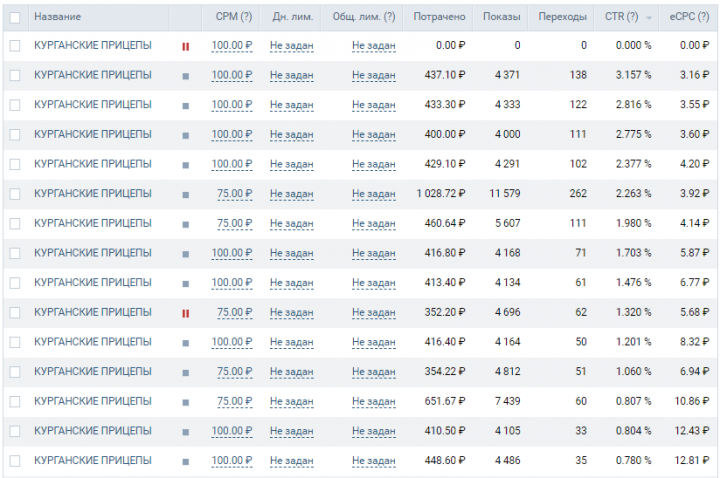Click stop icon for ad with 3.157% CTR

[186, 76]
